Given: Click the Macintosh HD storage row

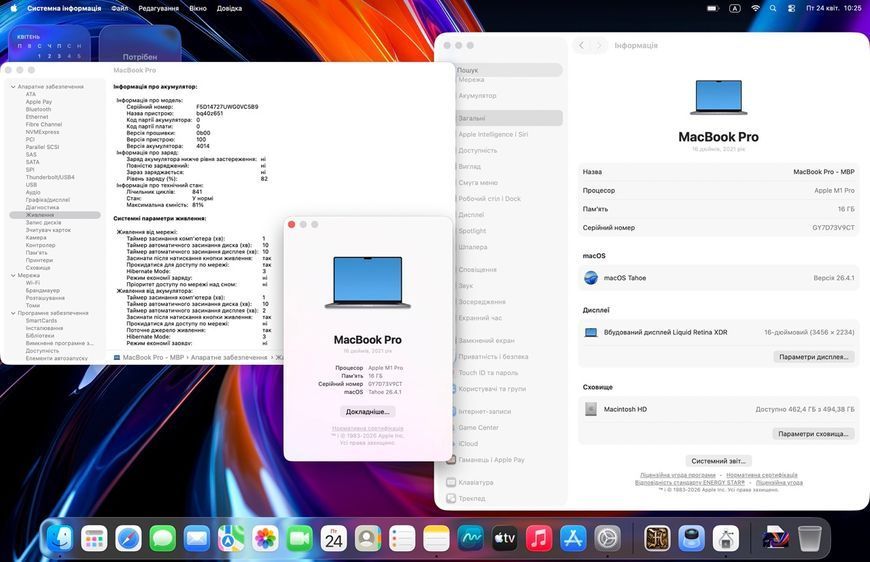Looking at the screenshot, I should point(718,409).
